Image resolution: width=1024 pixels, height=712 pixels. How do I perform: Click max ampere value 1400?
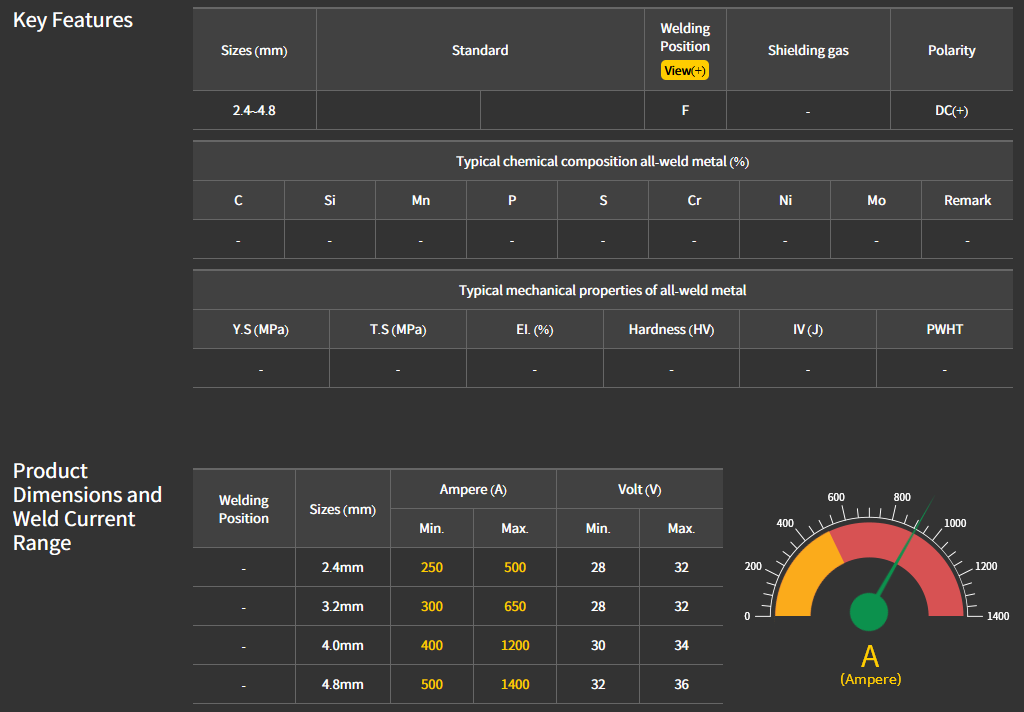click(x=515, y=685)
